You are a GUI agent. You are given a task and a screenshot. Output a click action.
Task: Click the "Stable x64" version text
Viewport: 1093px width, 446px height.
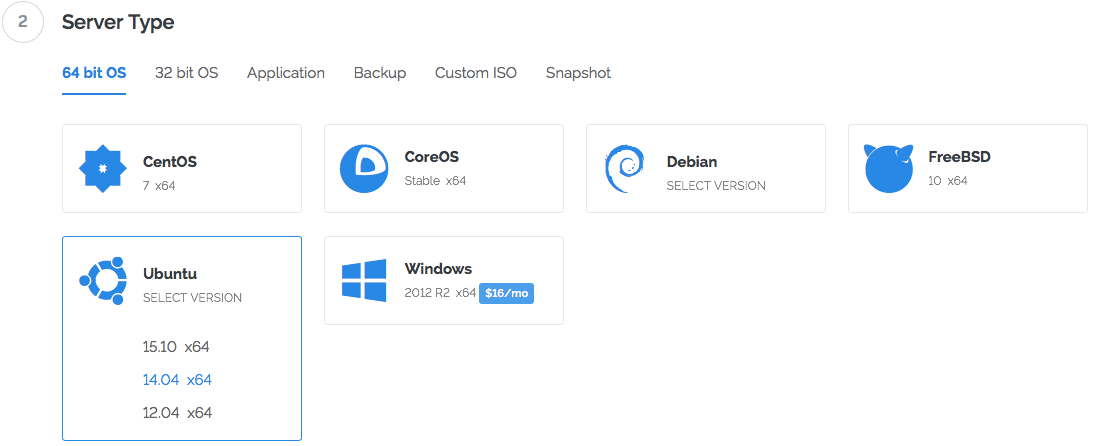(x=435, y=181)
